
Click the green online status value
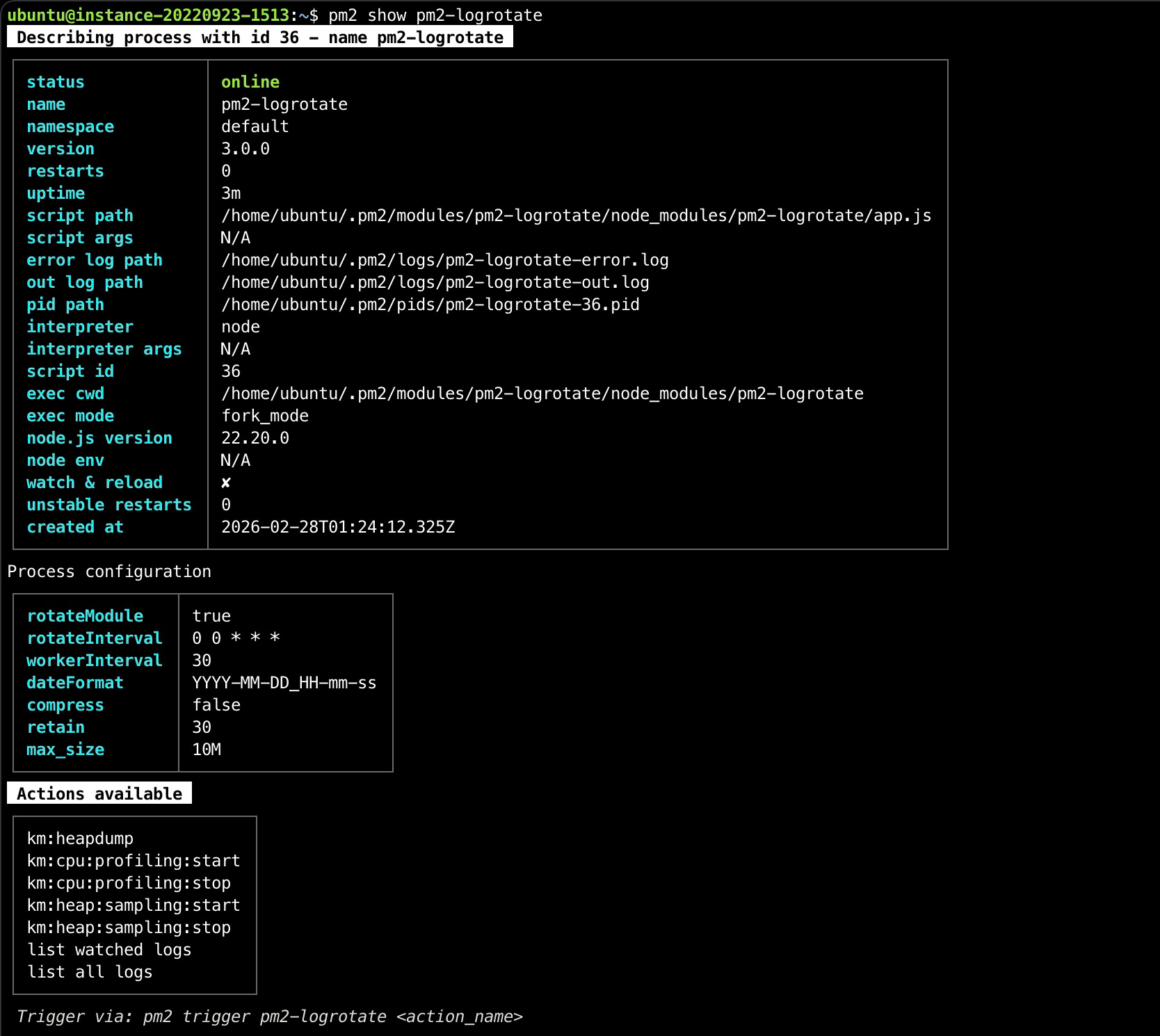click(x=250, y=82)
